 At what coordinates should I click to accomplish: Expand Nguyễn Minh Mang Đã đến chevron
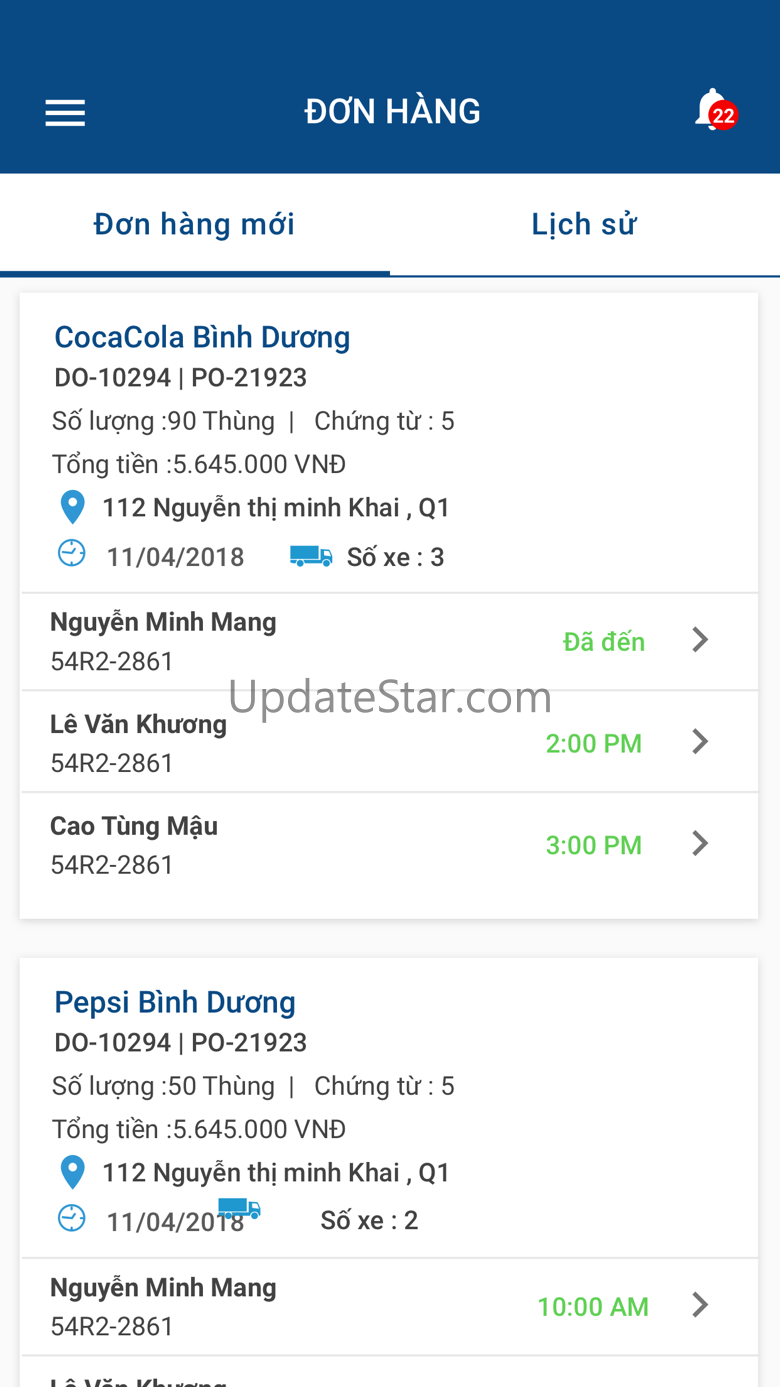pos(701,640)
